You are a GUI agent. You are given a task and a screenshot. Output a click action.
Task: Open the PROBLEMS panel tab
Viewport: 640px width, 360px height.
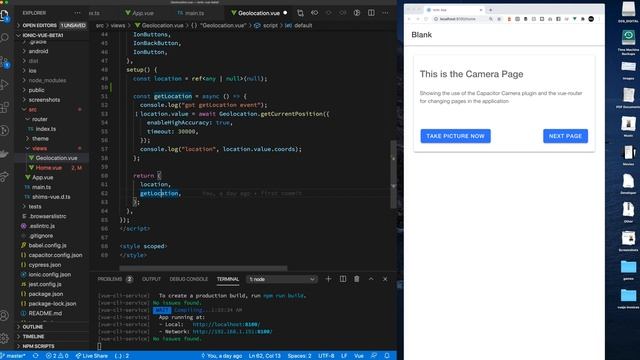coord(115,279)
